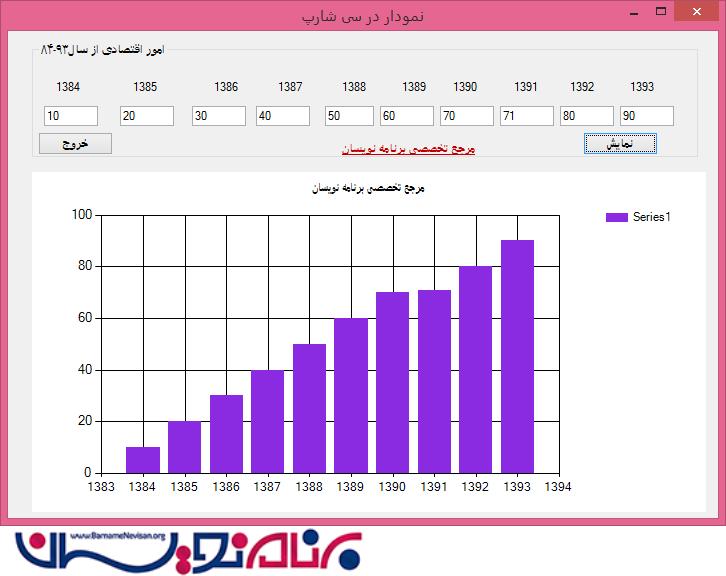726x576 pixels.
Task: Click the 1386 input box containing 30
Action: [x=219, y=116]
